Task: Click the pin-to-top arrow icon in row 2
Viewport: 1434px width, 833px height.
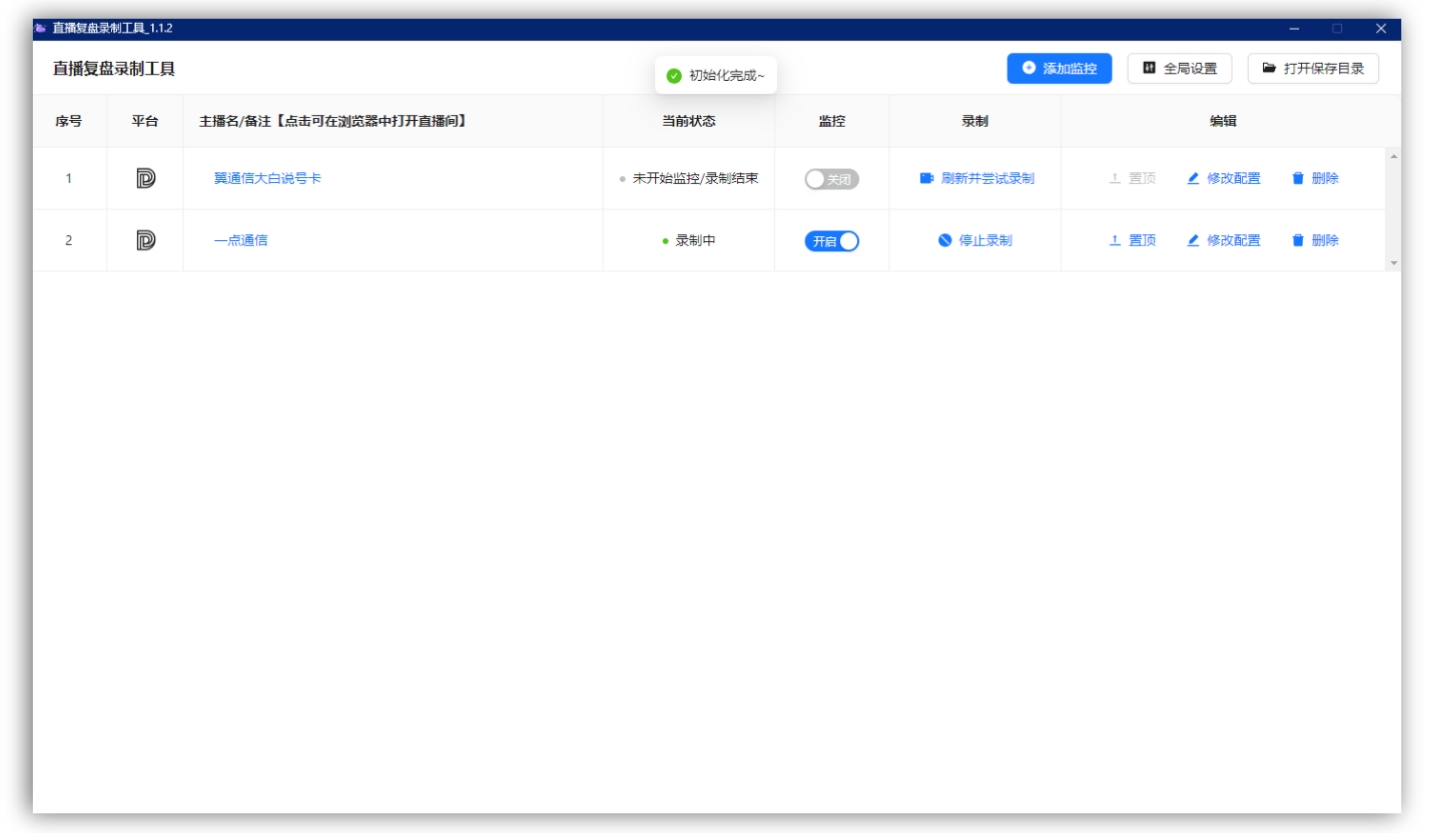Action: click(x=1115, y=240)
